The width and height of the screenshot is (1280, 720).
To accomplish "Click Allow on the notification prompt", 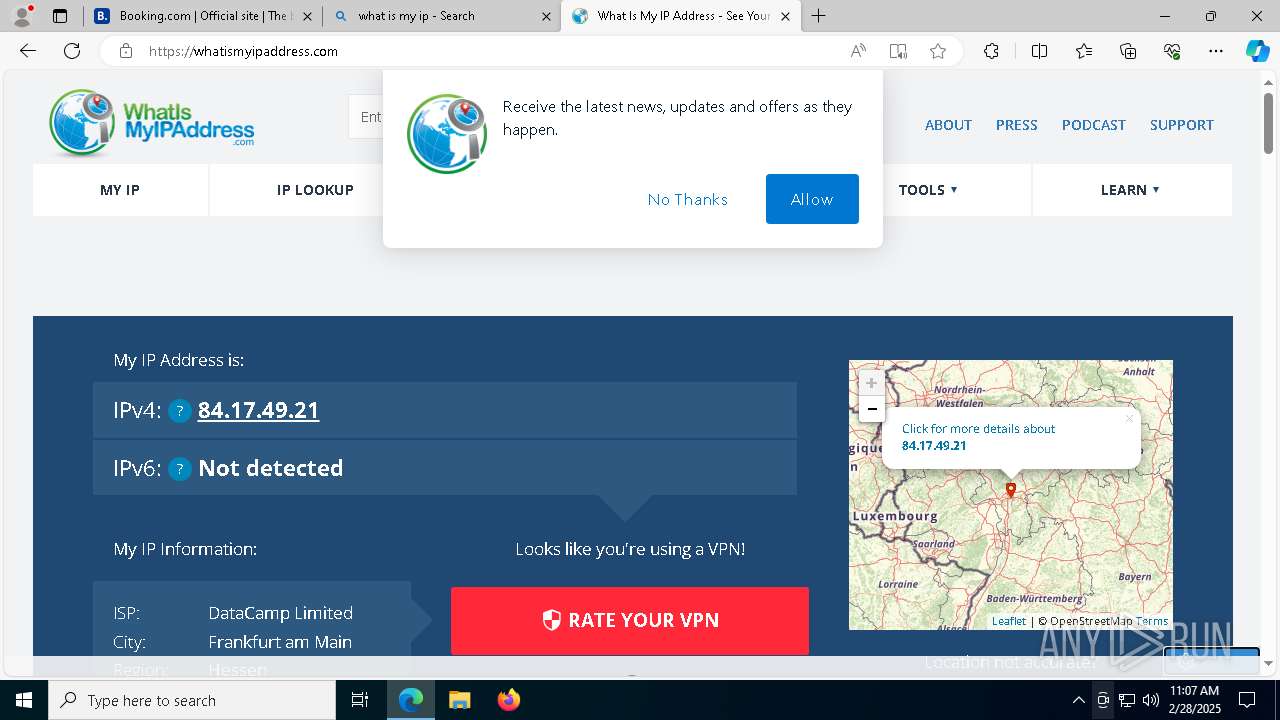I will click(812, 199).
